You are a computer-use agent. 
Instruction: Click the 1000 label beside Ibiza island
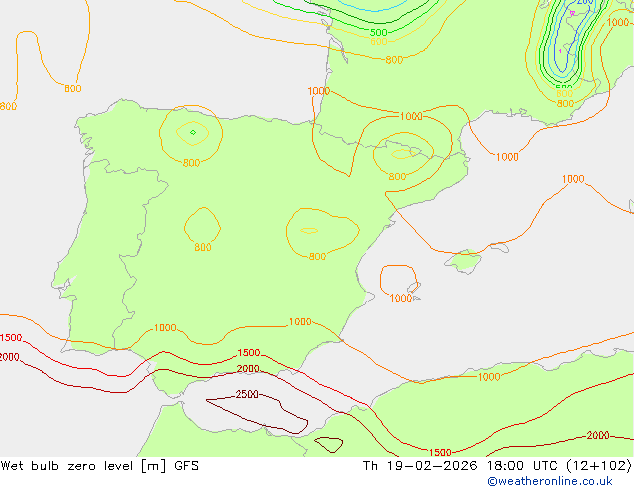click(x=400, y=298)
